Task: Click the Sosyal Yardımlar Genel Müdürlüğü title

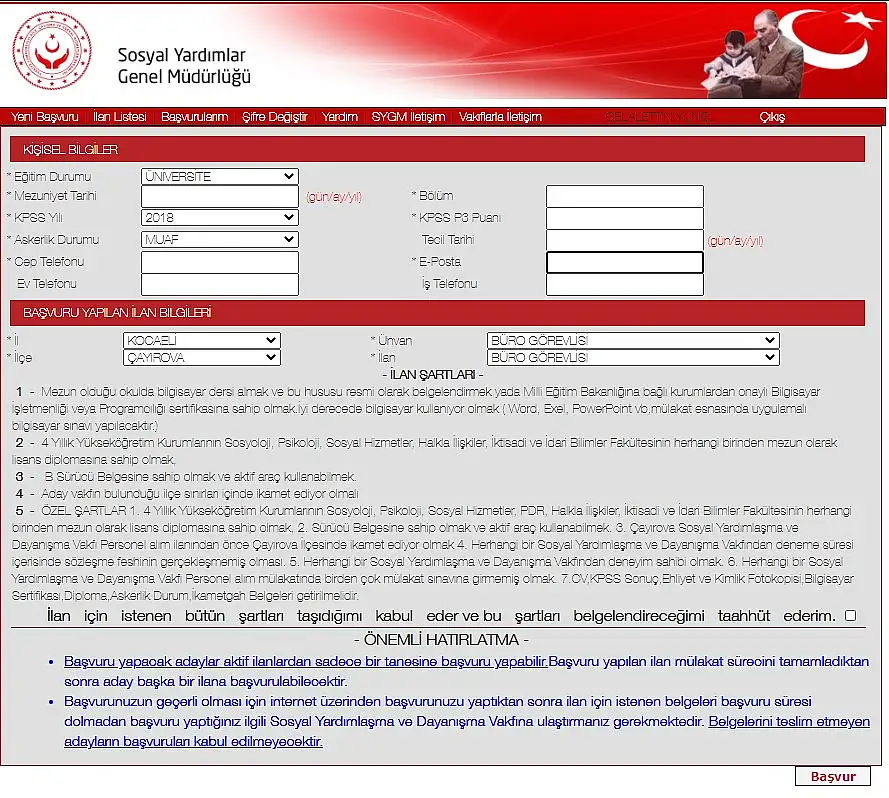Action: point(184,66)
